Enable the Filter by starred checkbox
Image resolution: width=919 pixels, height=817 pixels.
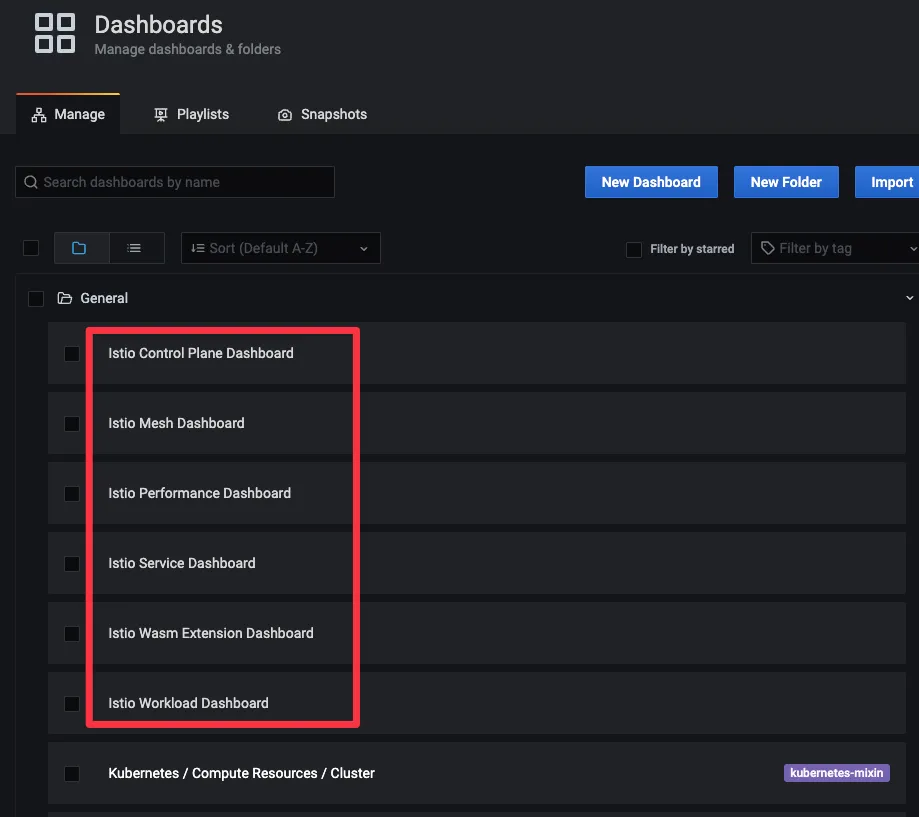[634, 250]
